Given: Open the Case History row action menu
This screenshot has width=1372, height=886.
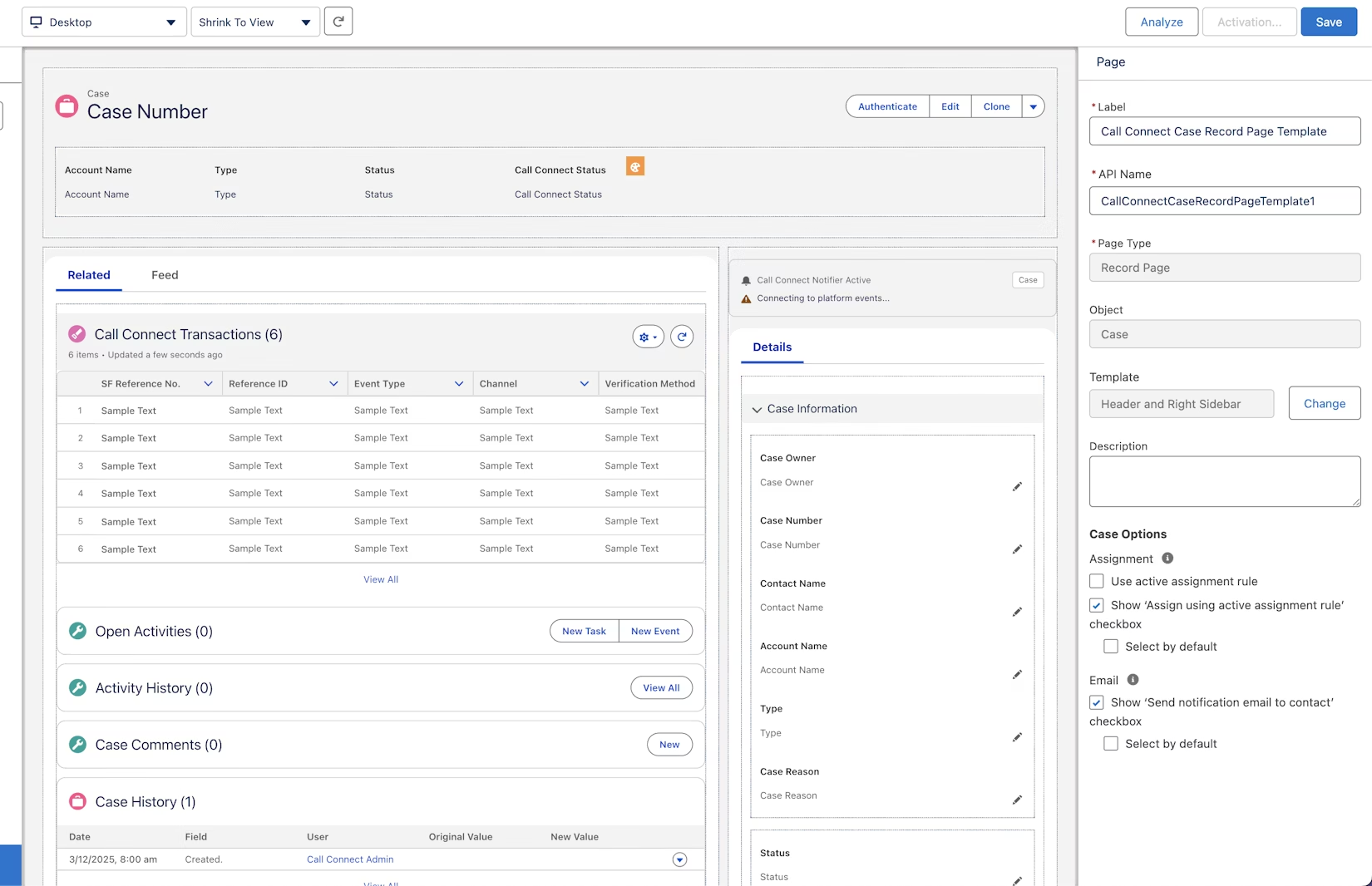Looking at the screenshot, I should coord(679,859).
